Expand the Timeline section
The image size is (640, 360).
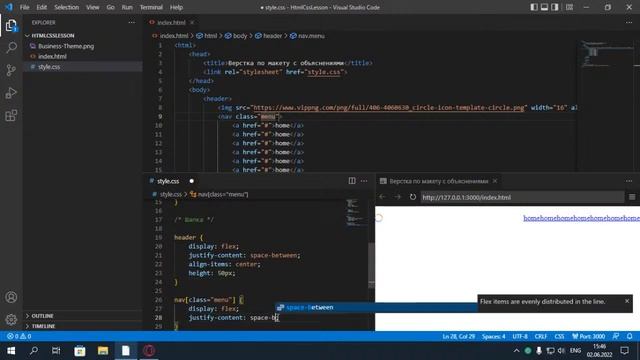point(43,326)
